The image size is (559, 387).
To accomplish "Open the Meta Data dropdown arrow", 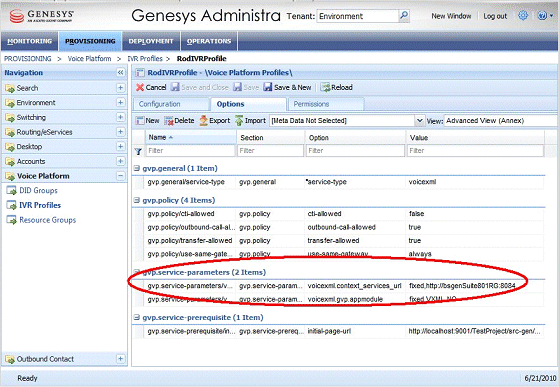I will tap(420, 120).
